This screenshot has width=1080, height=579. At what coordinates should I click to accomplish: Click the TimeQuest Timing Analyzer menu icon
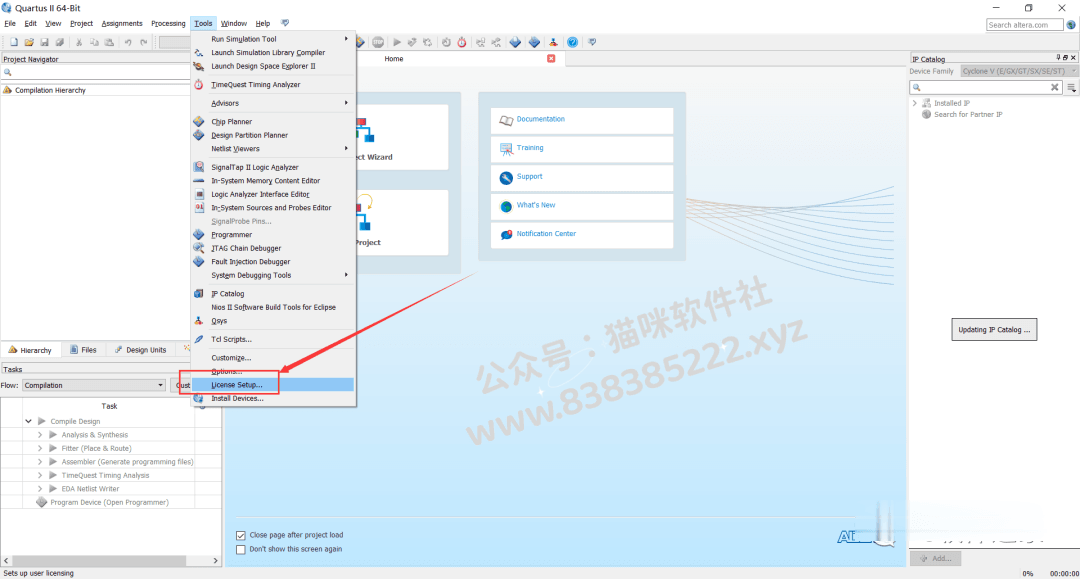tap(198, 85)
